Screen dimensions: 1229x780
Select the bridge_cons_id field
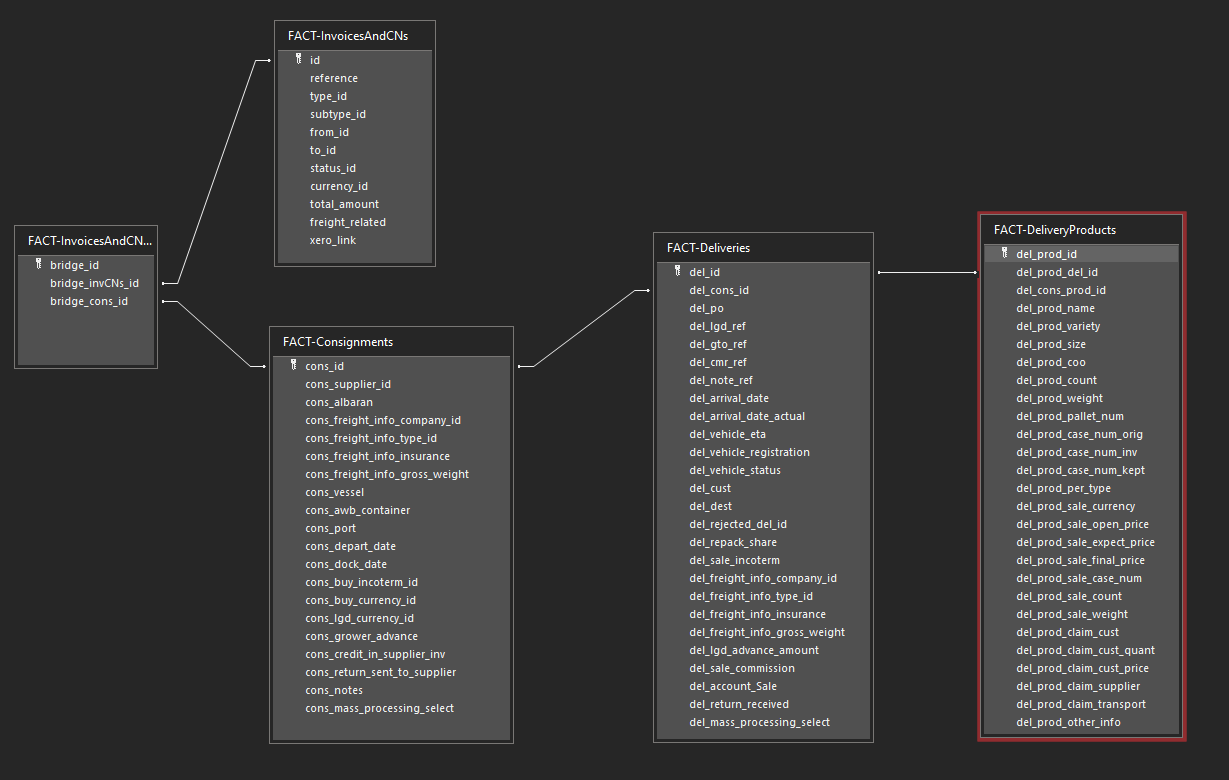(x=87, y=301)
